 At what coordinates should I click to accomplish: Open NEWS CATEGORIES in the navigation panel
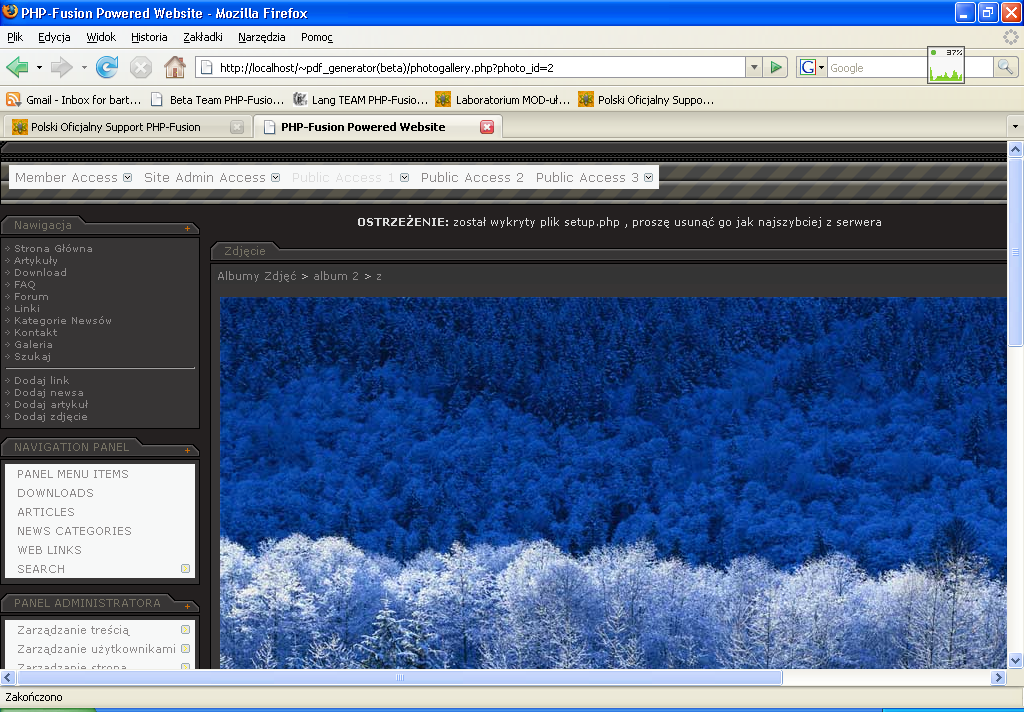click(74, 531)
